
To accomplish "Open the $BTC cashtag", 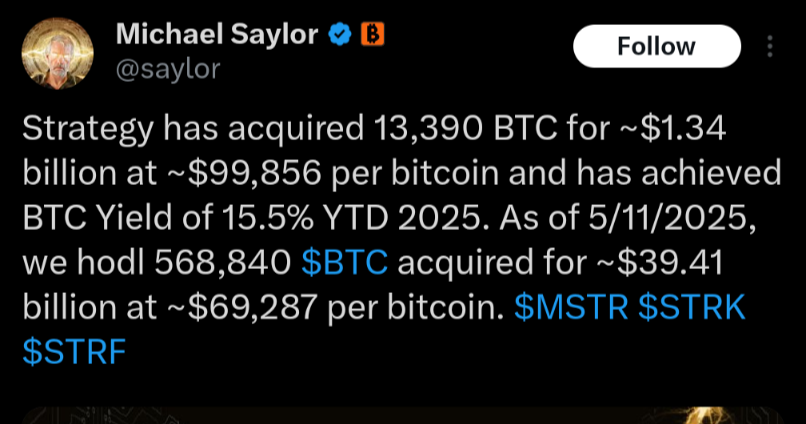I will 344,262.
